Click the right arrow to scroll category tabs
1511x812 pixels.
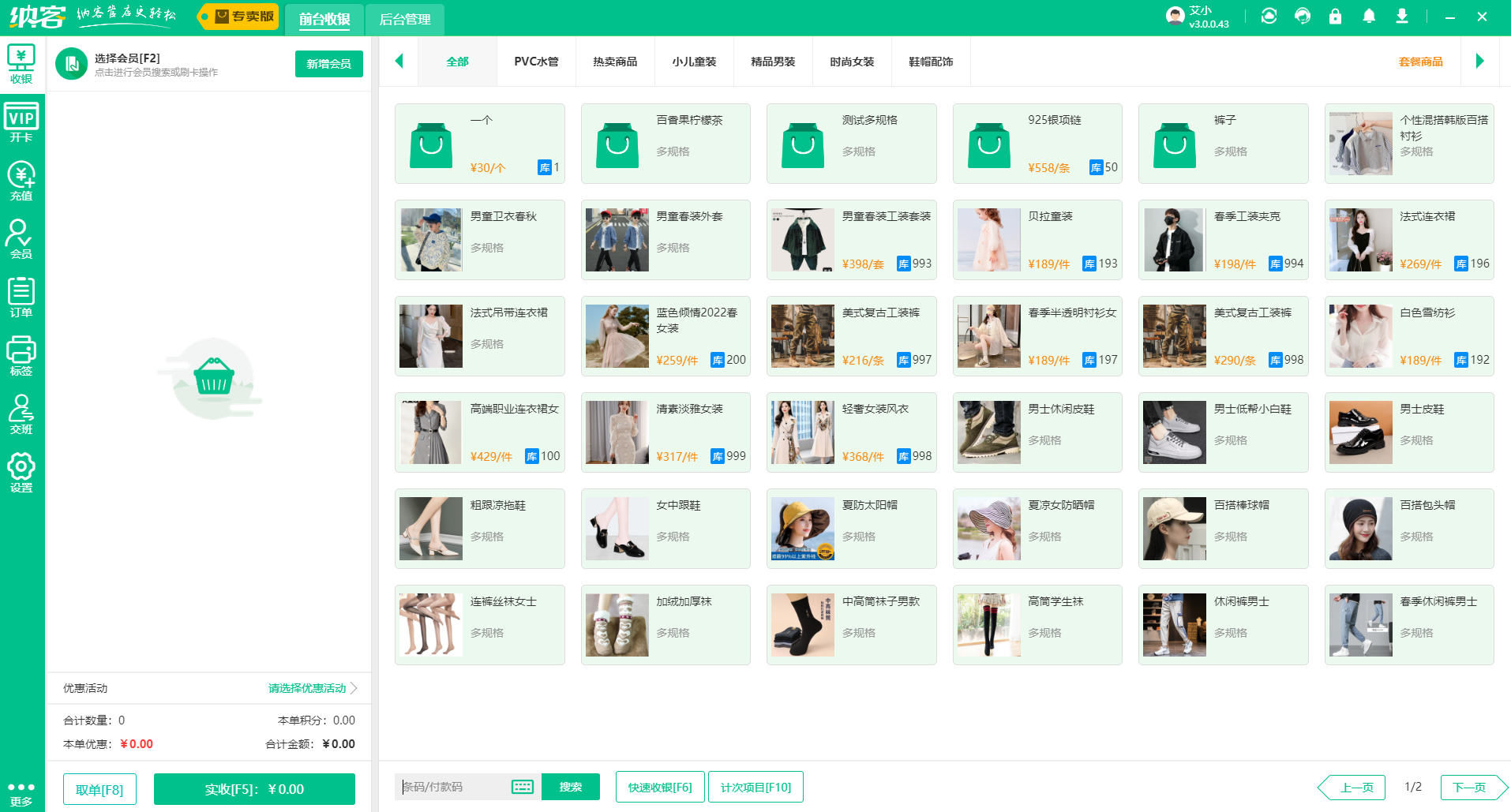point(1480,61)
